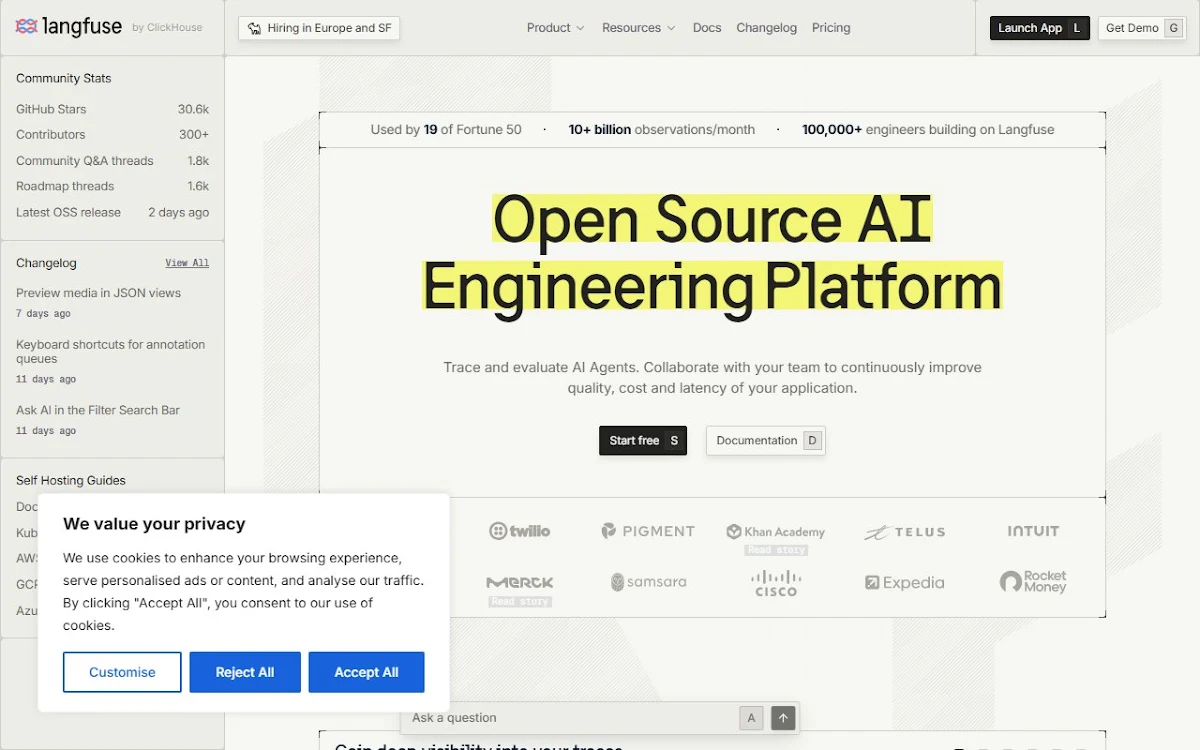
Task: Click Customise in cookie banner
Action: point(122,672)
